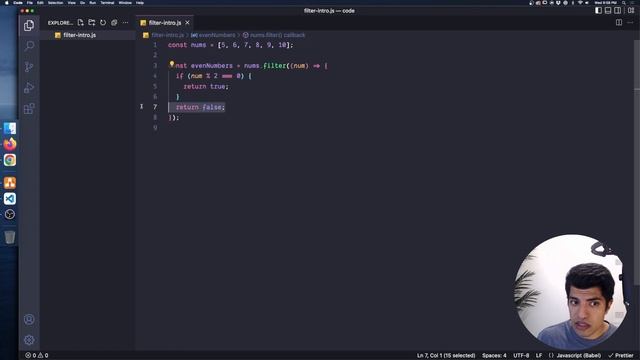Click the evenNumbers breadcrumb

click(x=213, y=35)
